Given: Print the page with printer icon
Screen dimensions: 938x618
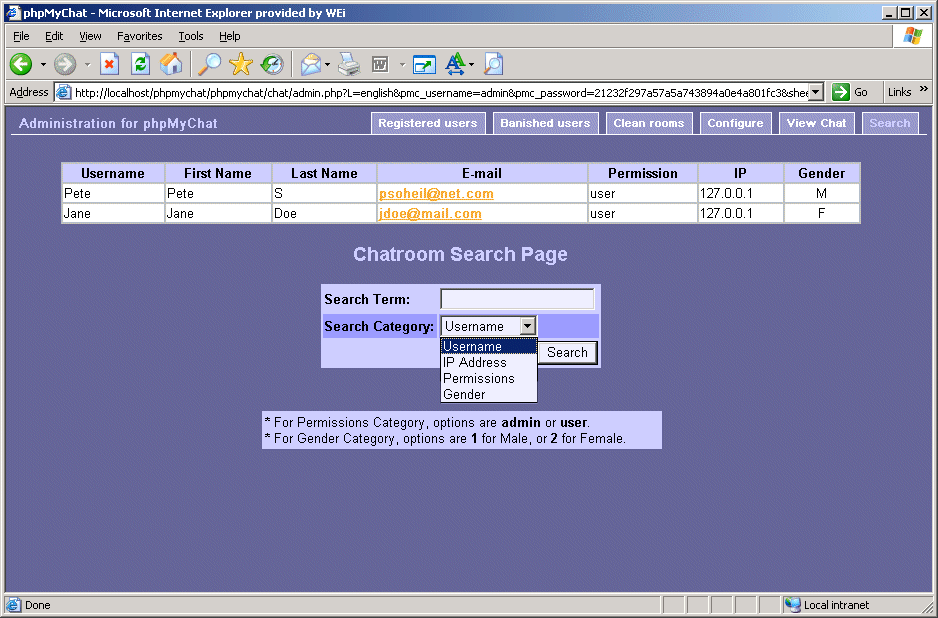Looking at the screenshot, I should tap(349, 64).
